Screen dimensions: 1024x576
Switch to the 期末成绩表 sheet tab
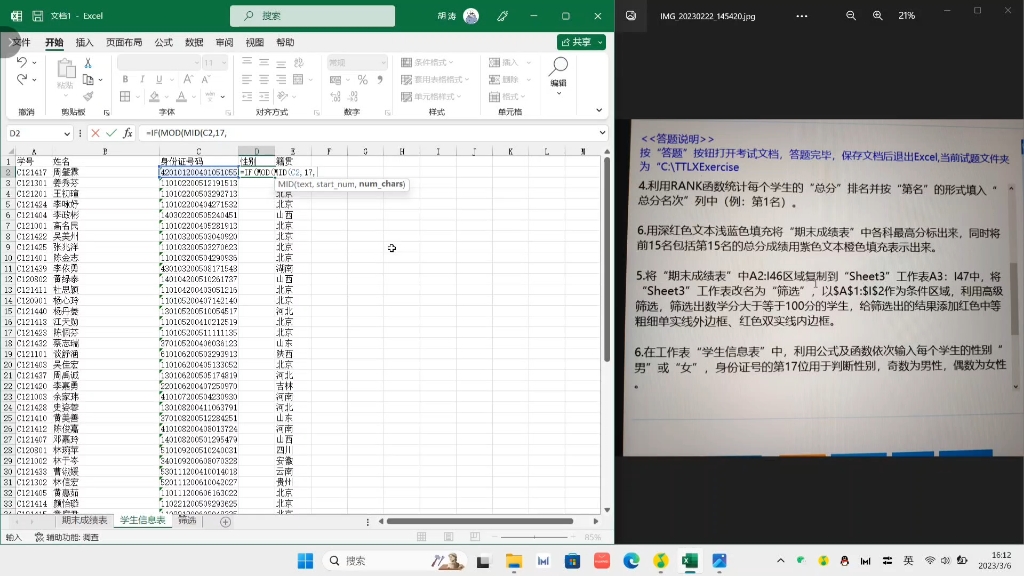click(85, 520)
